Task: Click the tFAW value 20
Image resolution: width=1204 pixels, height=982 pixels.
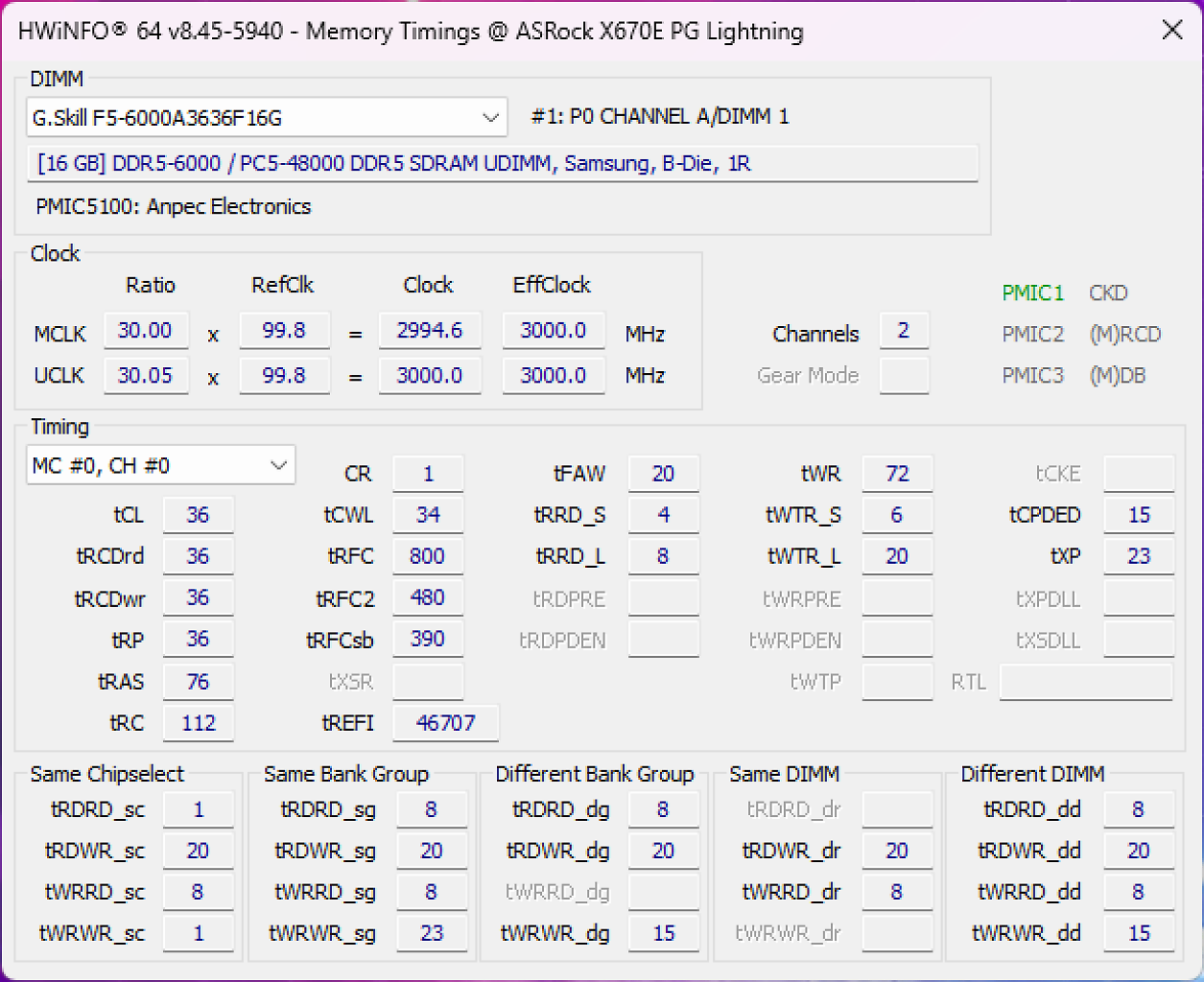Action: tap(663, 474)
